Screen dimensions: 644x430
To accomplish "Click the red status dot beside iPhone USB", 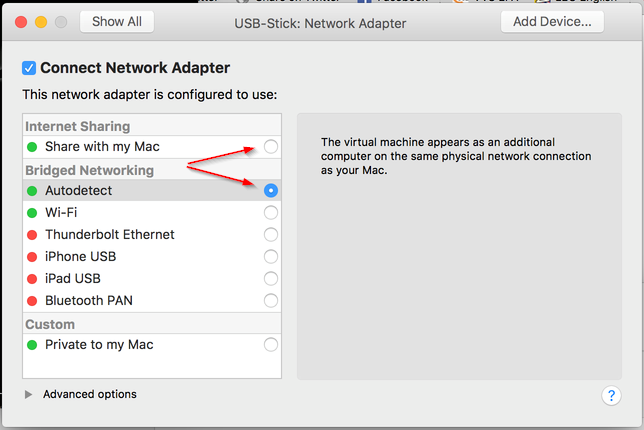I will [32, 257].
